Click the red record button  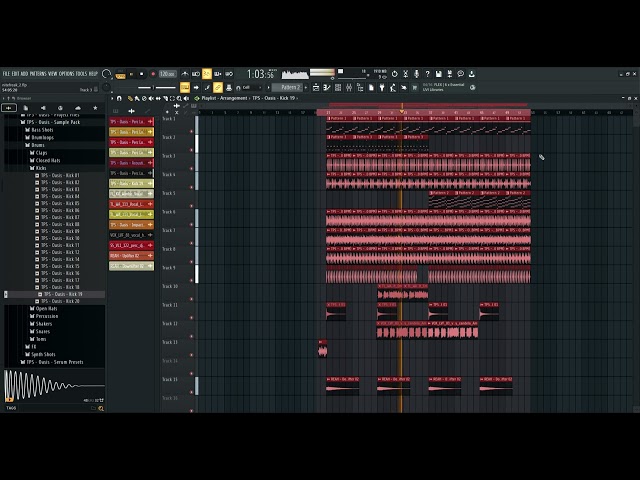point(153,74)
